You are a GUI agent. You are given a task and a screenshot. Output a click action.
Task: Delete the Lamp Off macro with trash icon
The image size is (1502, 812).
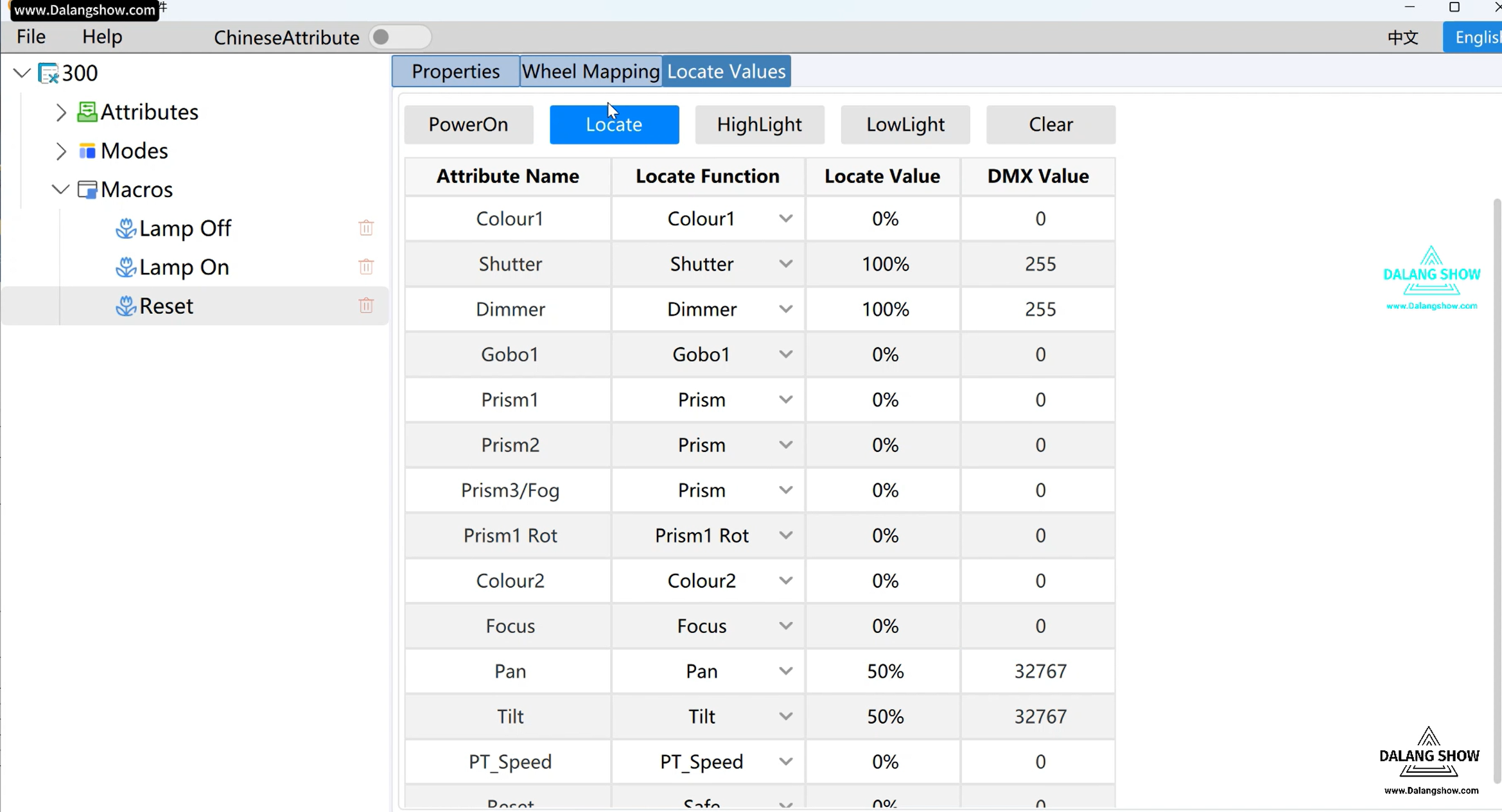tap(366, 228)
